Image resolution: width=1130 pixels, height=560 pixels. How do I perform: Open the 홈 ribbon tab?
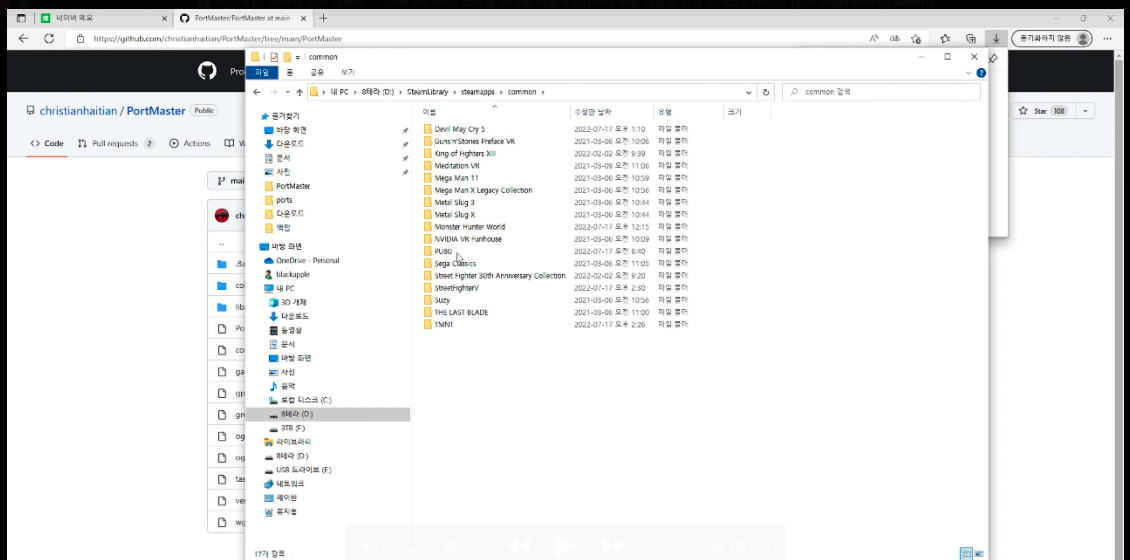click(289, 72)
